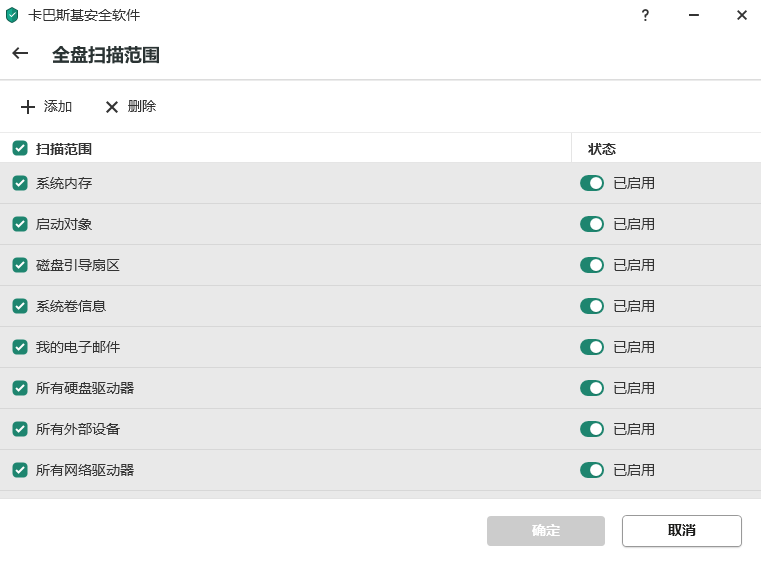Uncheck the 所有网络驱动器 checkbox

point(20,470)
